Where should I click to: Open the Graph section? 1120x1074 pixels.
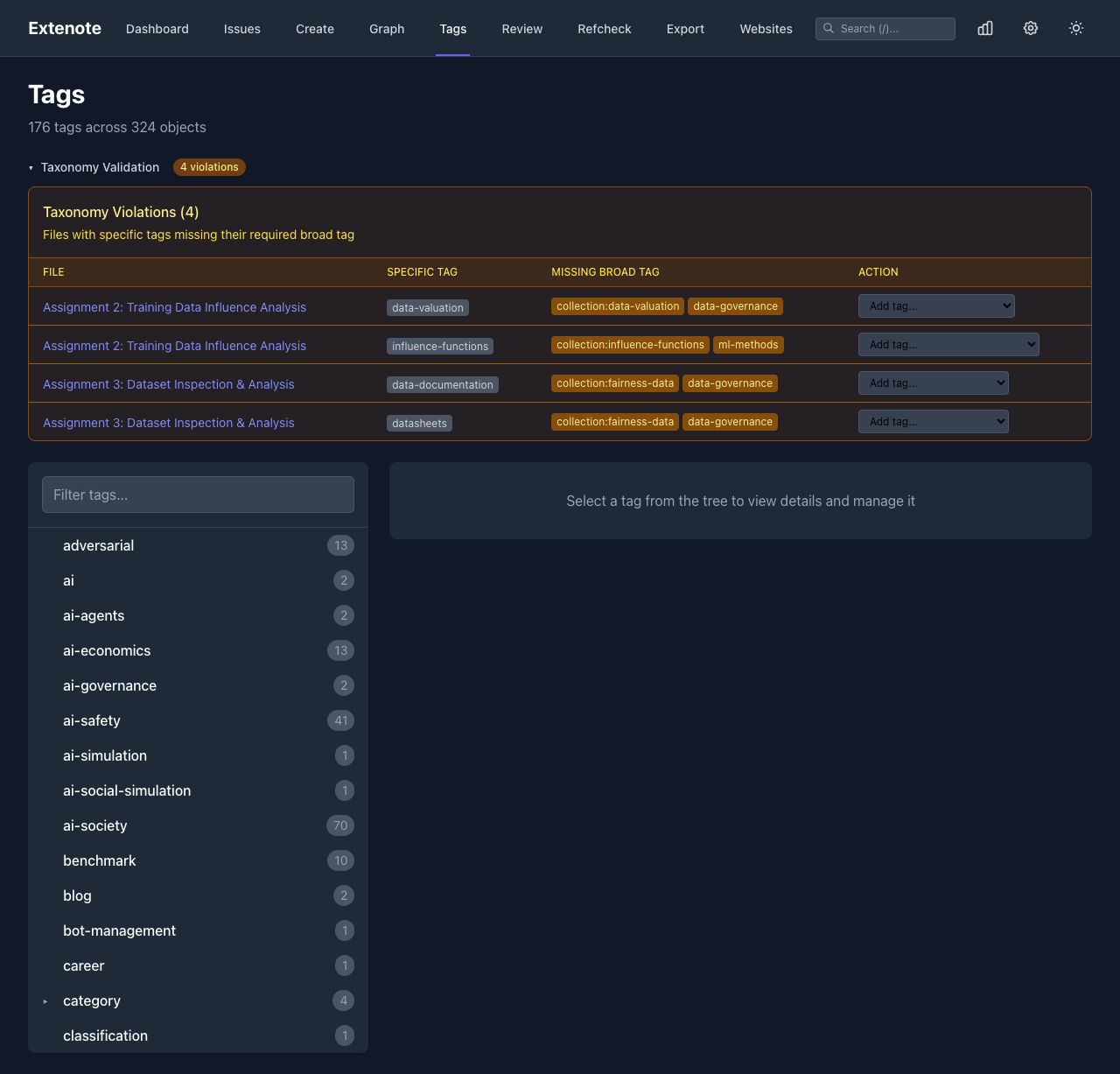tap(387, 28)
